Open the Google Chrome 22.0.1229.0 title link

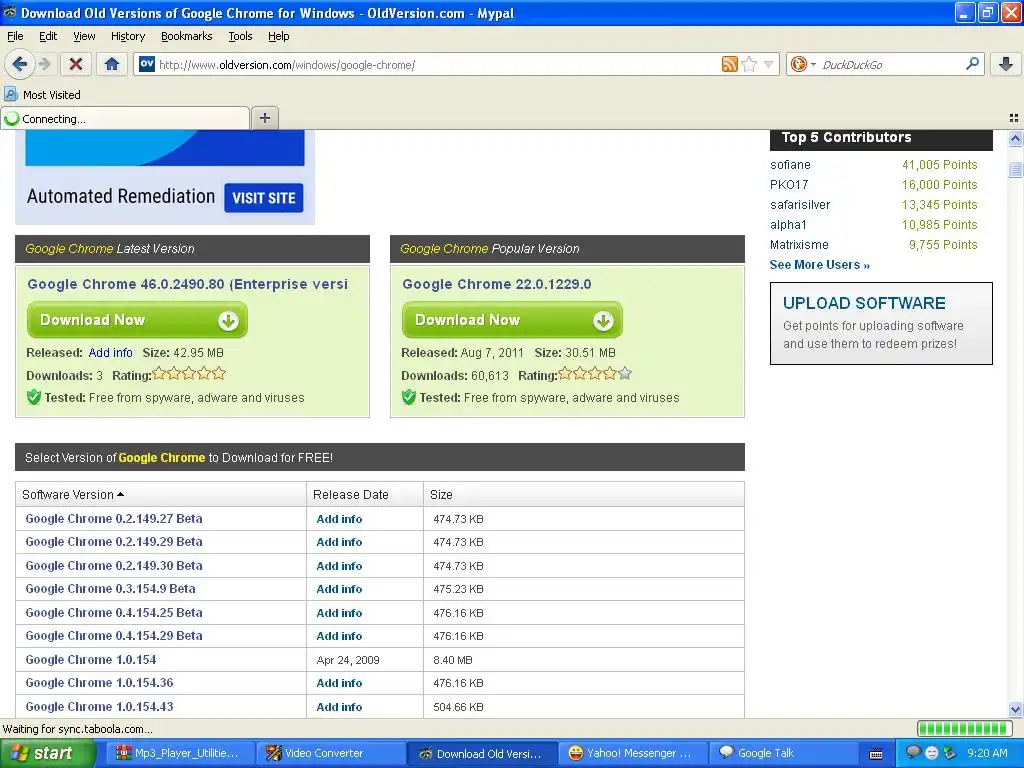496,284
